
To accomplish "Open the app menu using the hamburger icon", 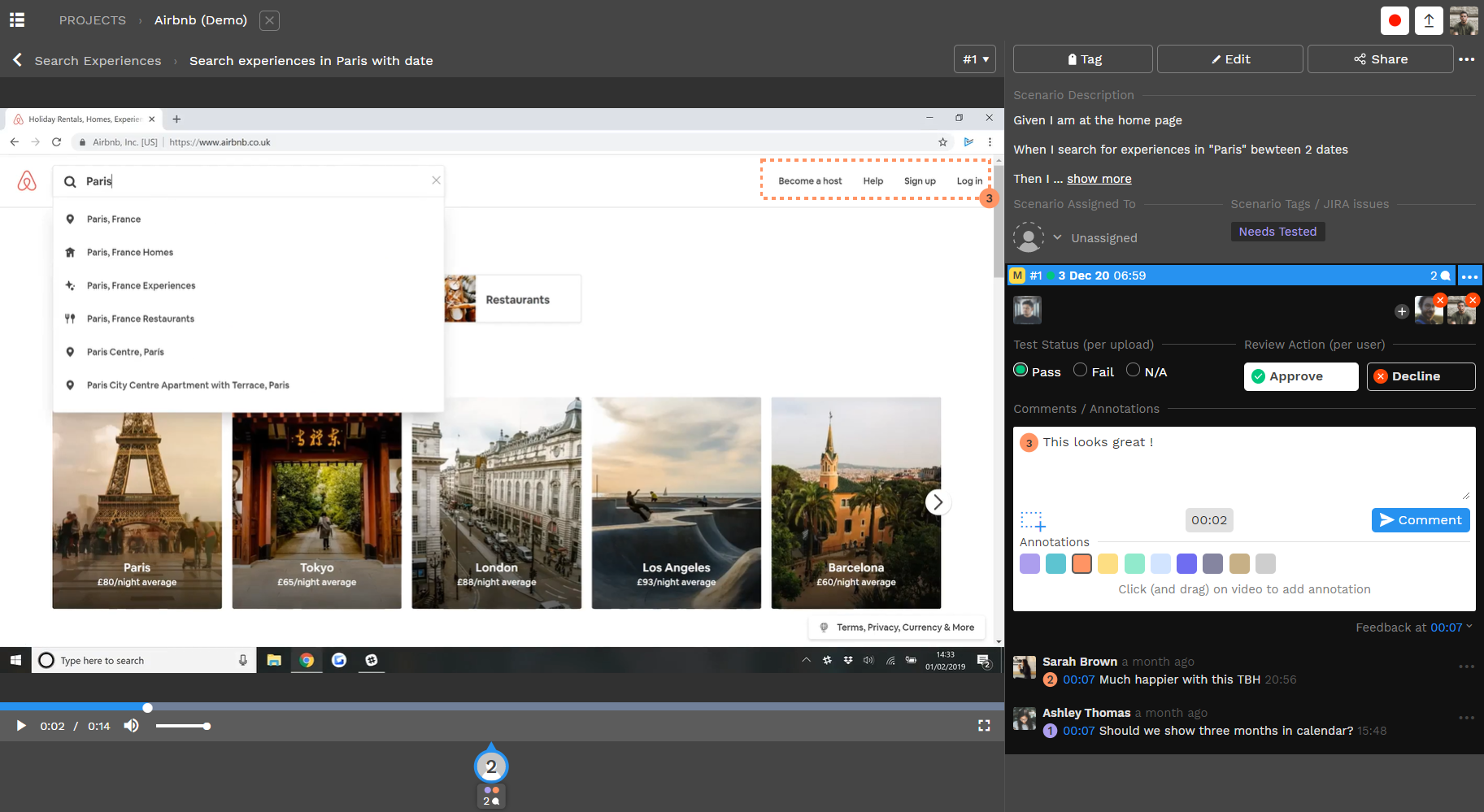I will pos(16,19).
